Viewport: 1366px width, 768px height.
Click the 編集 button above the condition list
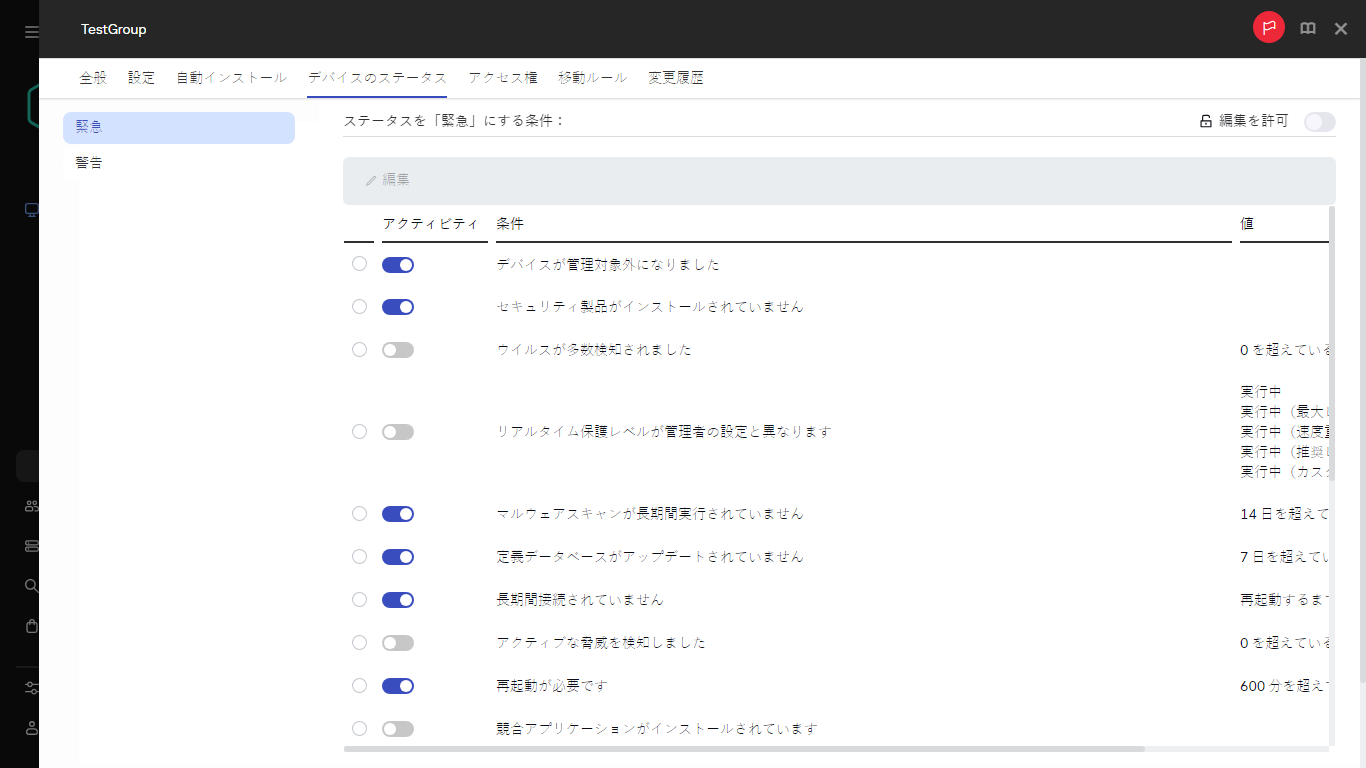(x=389, y=180)
